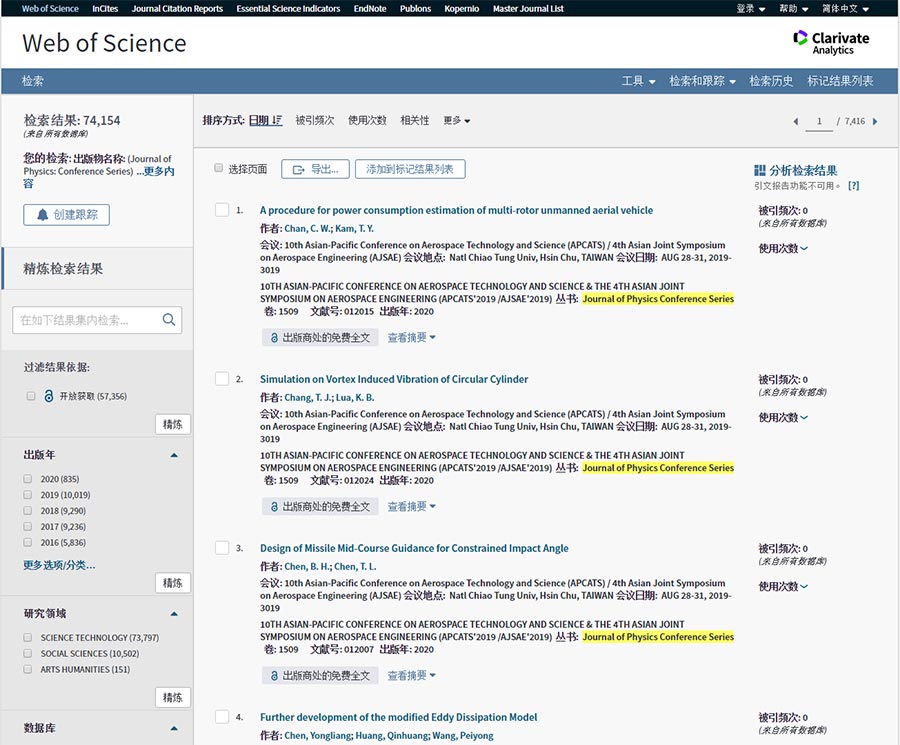Screen dimensions: 900x745
Task: Sort results by 使用次数
Action: tap(367, 120)
